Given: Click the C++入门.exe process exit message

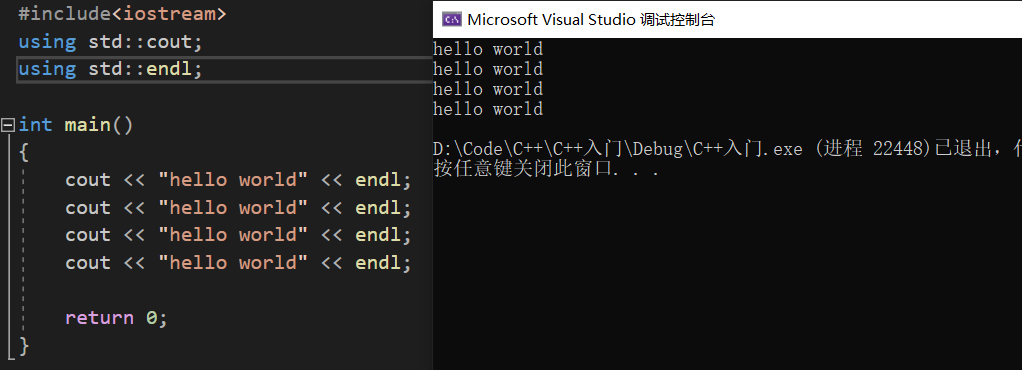Looking at the screenshot, I should (x=727, y=149).
